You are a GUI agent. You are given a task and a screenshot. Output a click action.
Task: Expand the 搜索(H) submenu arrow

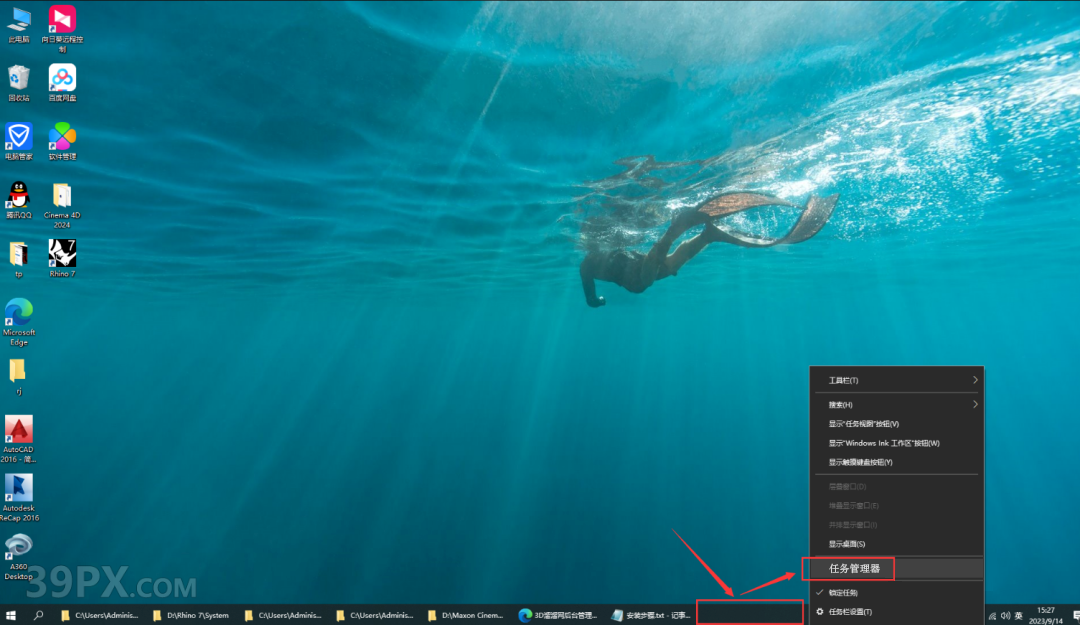coord(975,405)
